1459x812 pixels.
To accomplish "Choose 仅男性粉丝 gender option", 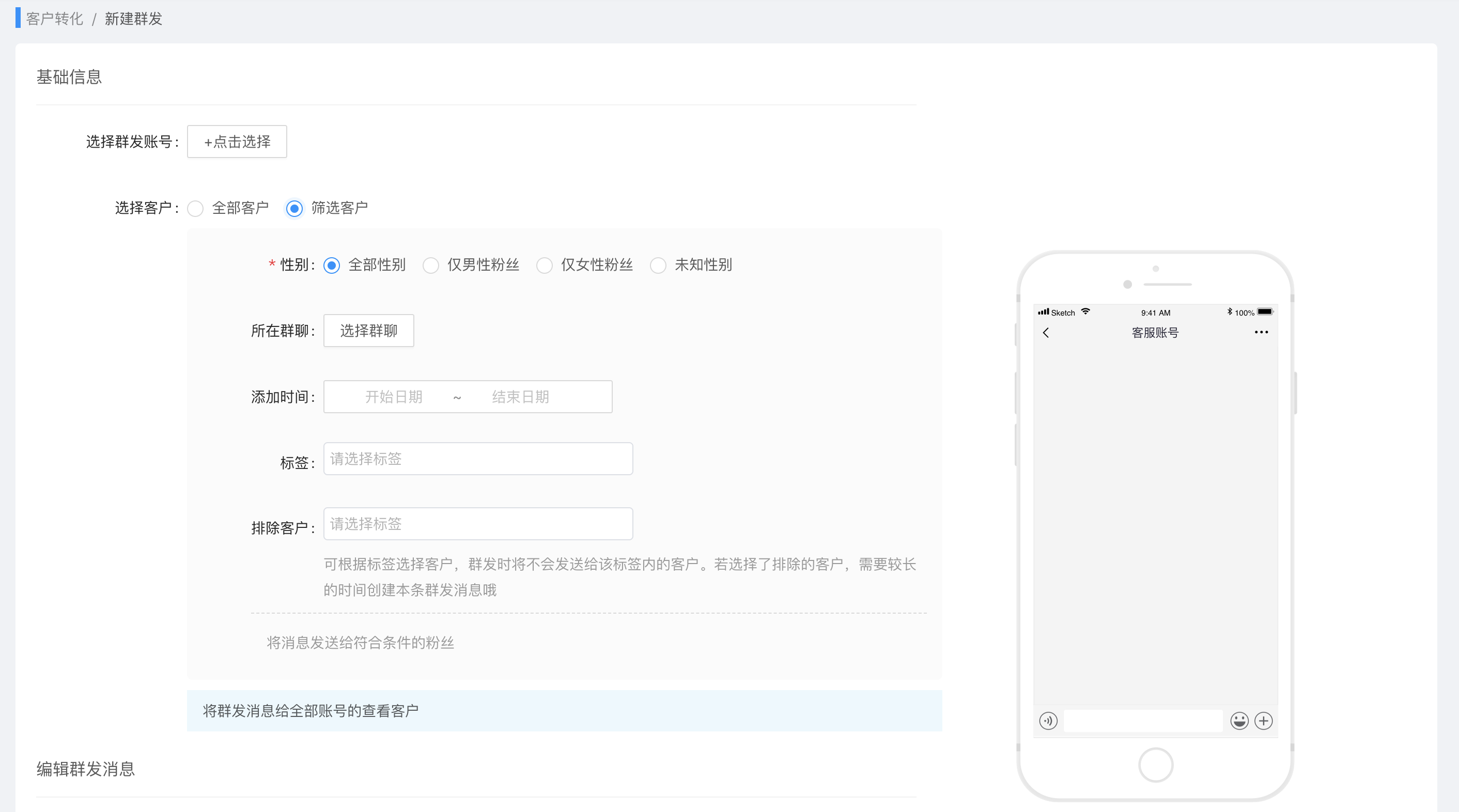I will point(430,265).
